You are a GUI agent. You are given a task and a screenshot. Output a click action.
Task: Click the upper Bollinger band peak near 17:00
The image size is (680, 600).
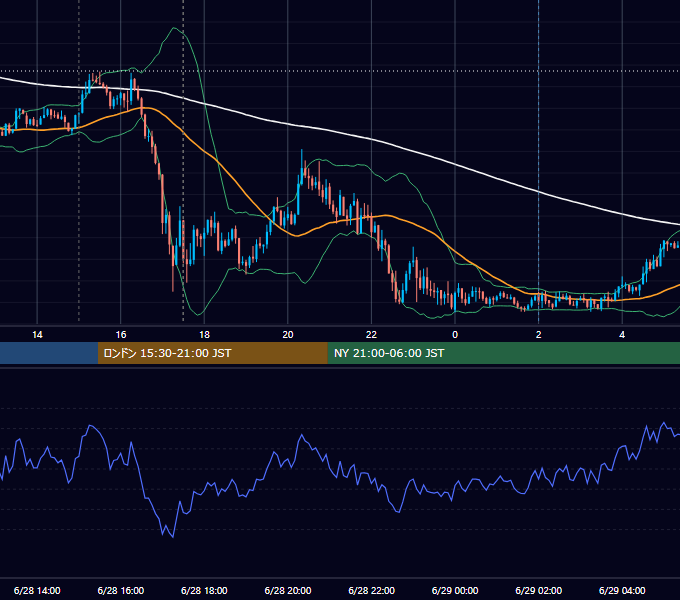click(174, 28)
